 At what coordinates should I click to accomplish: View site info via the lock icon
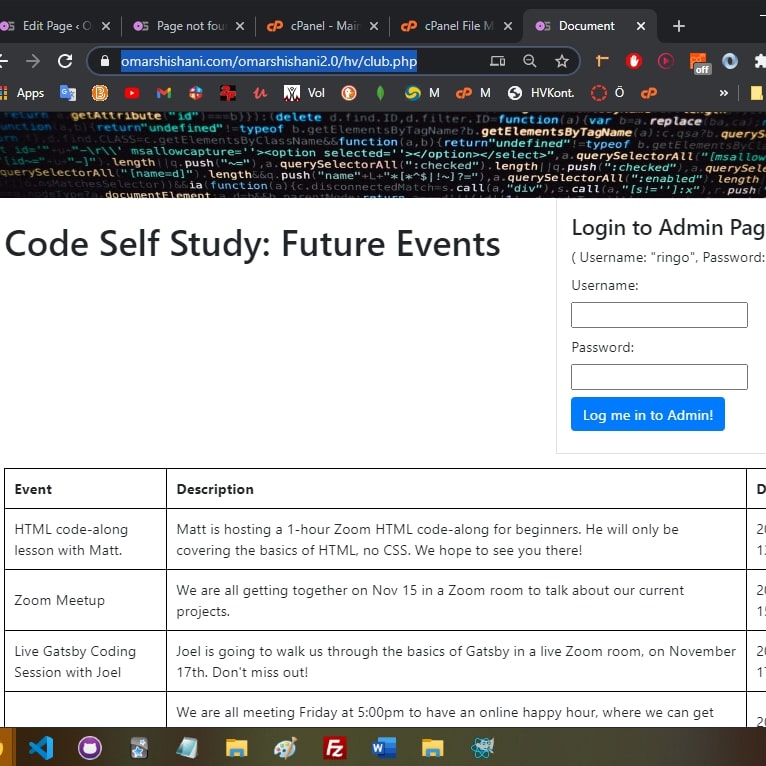pos(105,61)
